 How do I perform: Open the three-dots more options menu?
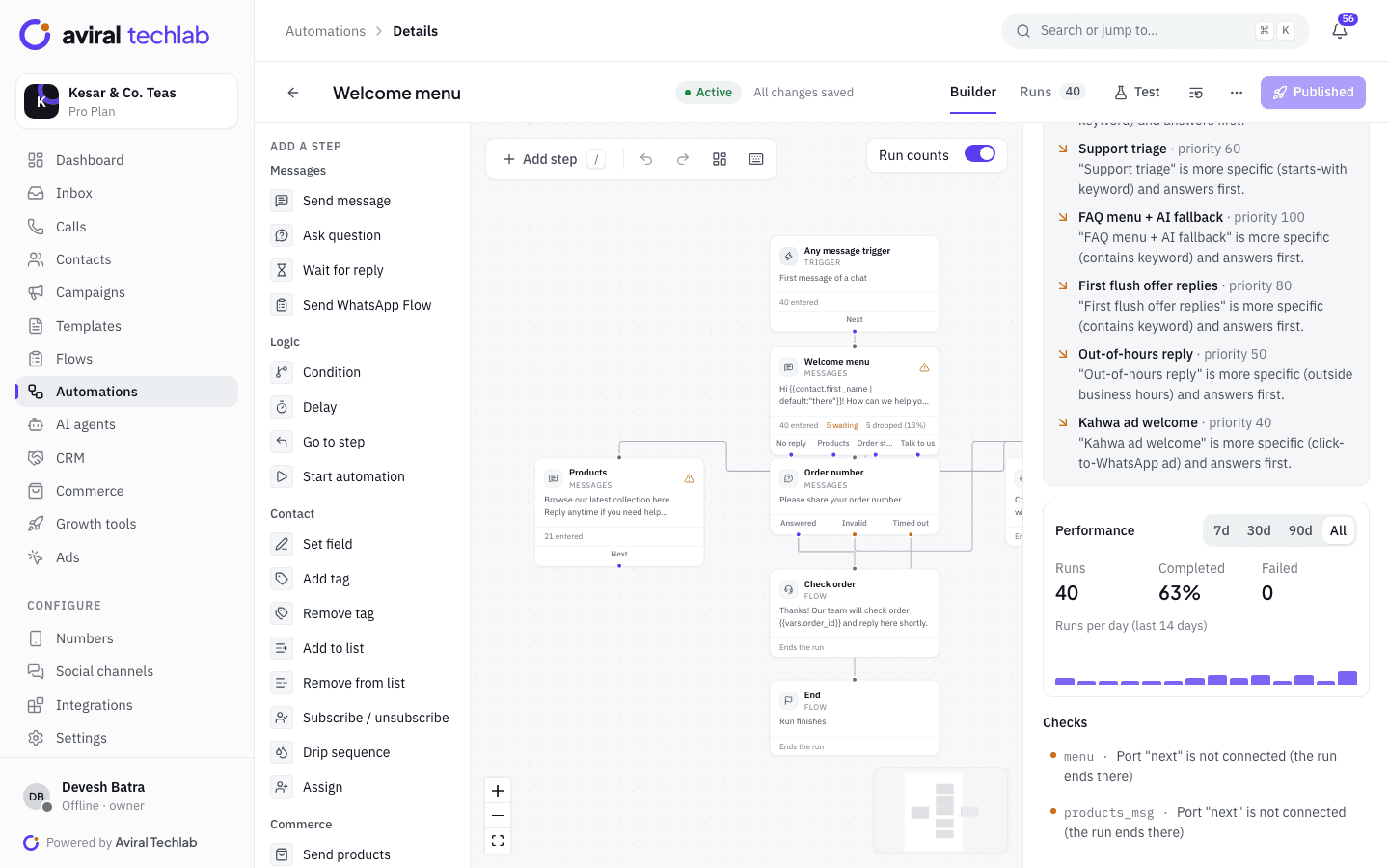(1237, 93)
